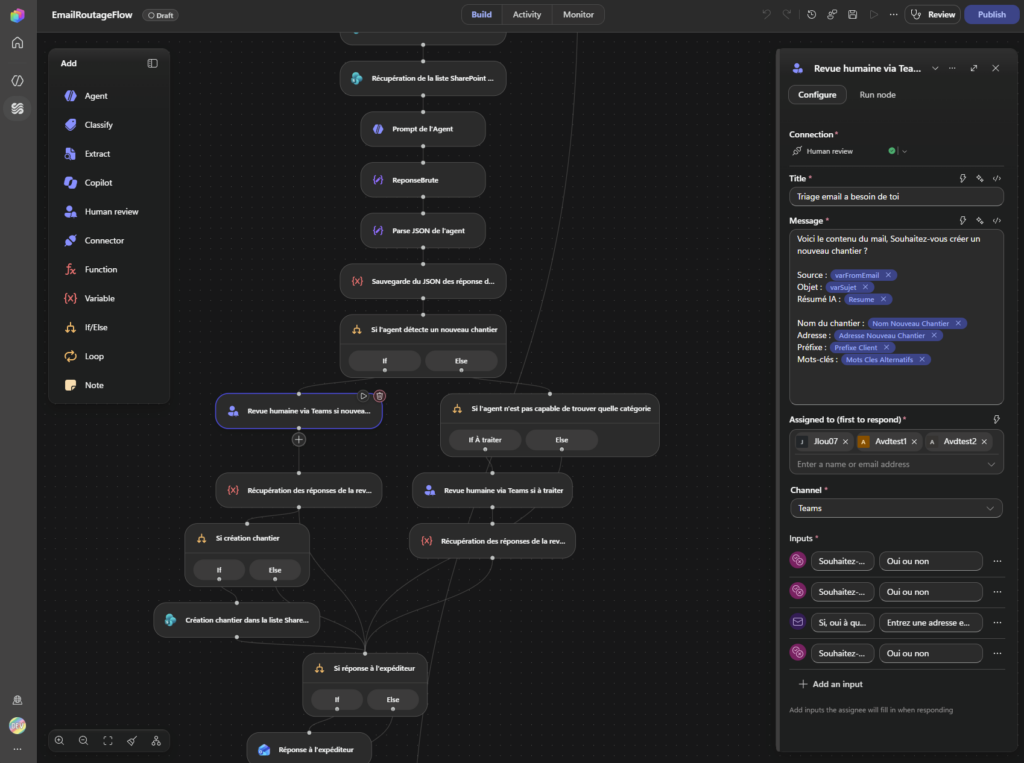Screen dimensions: 1024x763
Task: Click the Review button
Action: pos(933,14)
